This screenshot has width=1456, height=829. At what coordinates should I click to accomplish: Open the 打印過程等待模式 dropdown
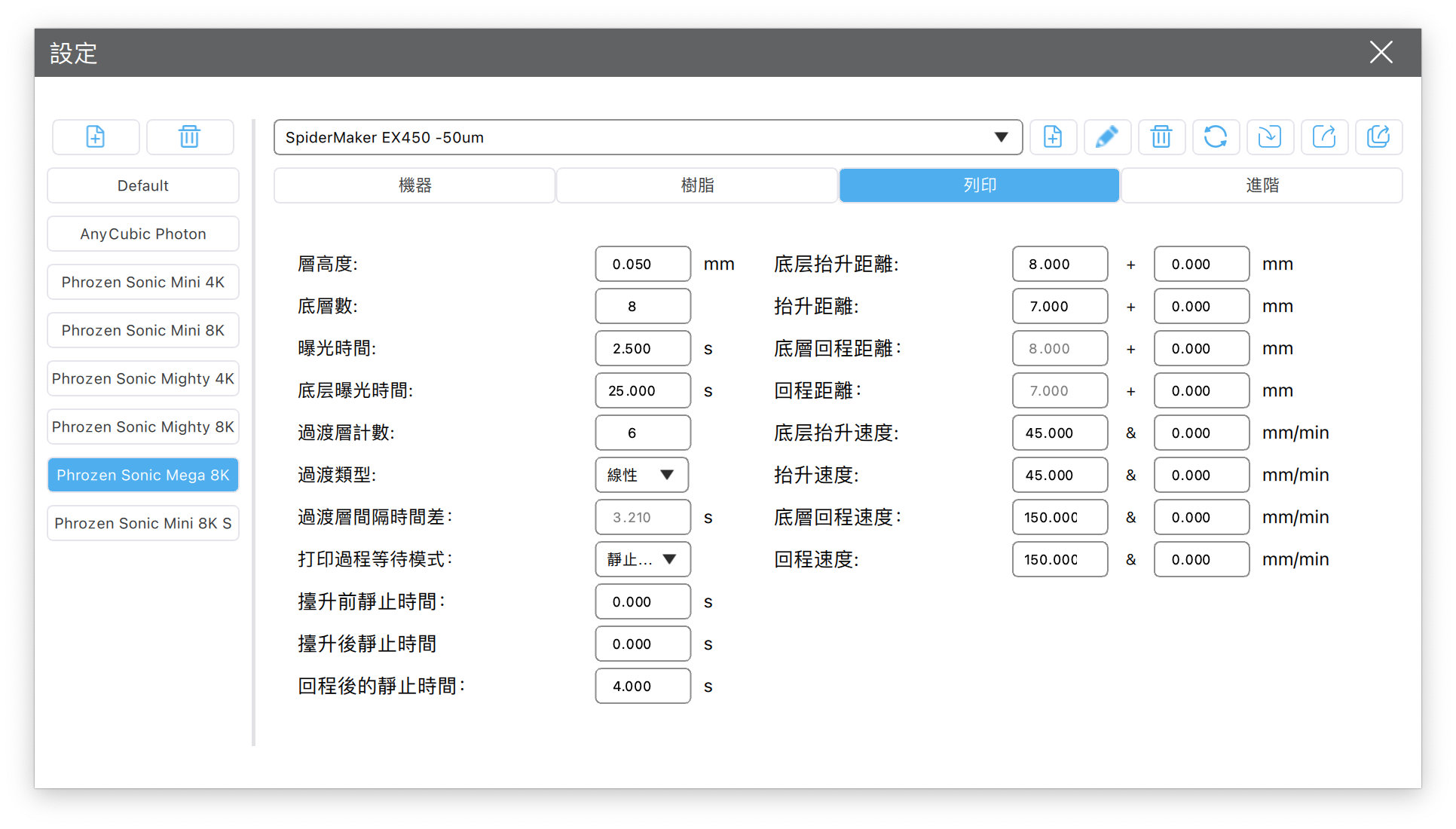coord(642,560)
